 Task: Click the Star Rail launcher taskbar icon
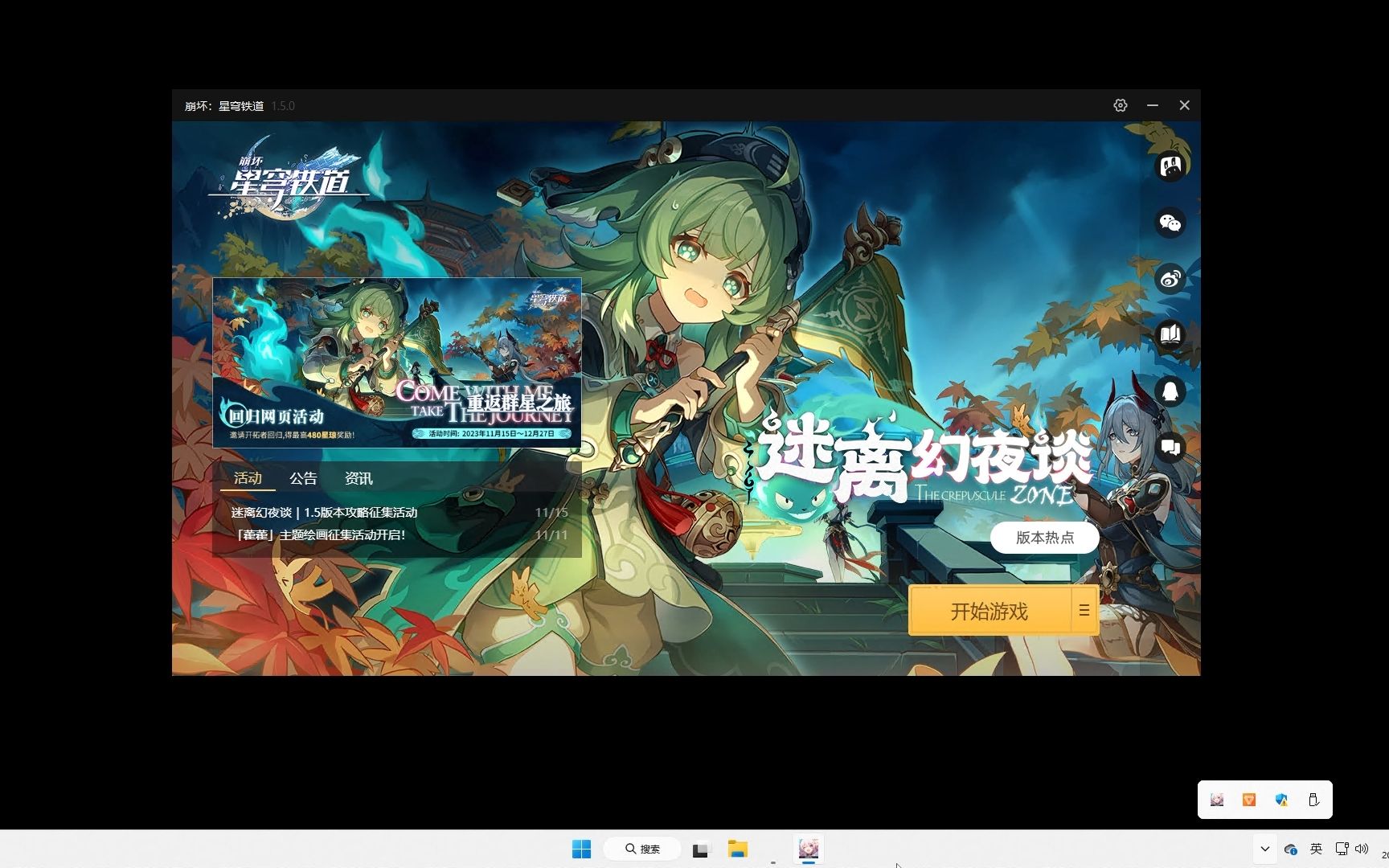pos(809,849)
